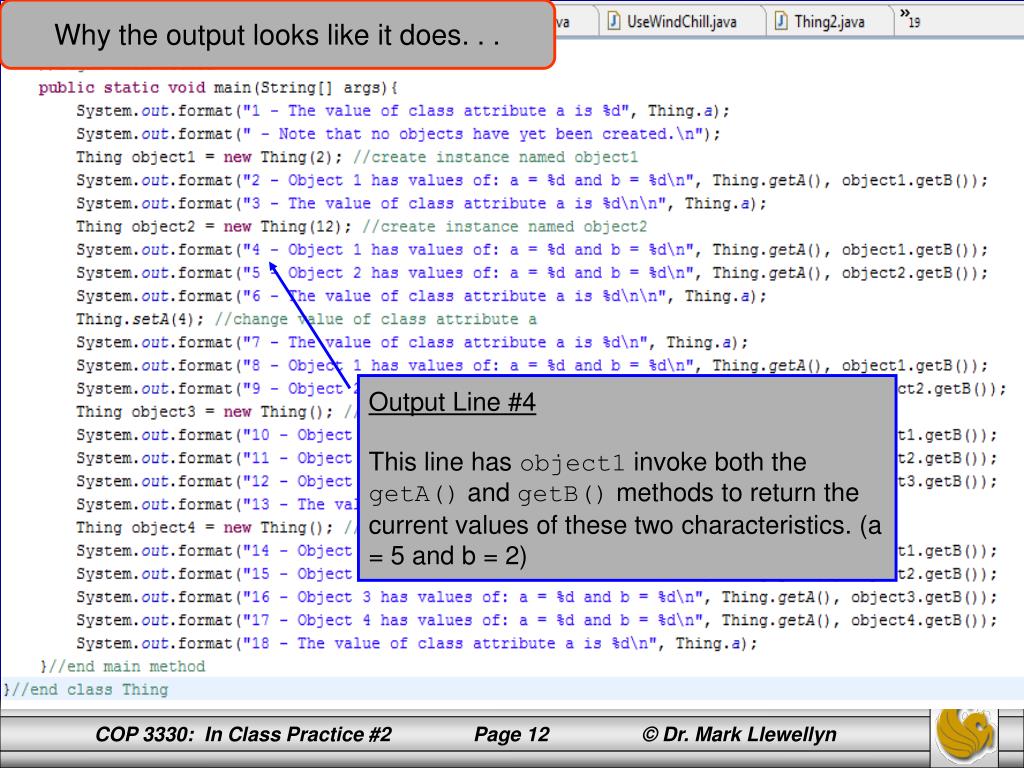Click the comment '//create instance named object2'
The height and width of the screenshot is (768, 1024).
pos(504,227)
